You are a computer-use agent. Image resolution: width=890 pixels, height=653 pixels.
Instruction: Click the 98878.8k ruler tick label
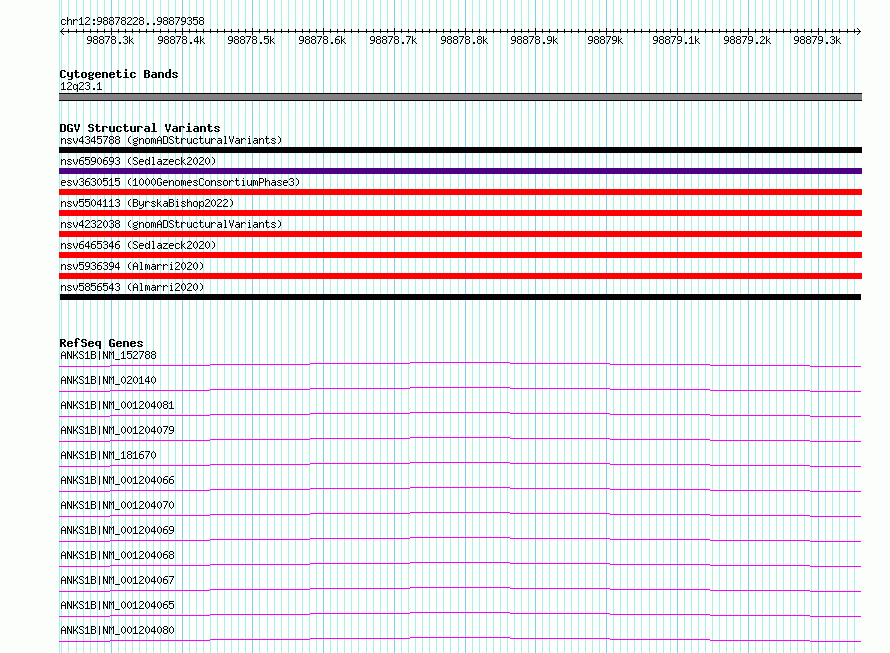click(x=464, y=40)
